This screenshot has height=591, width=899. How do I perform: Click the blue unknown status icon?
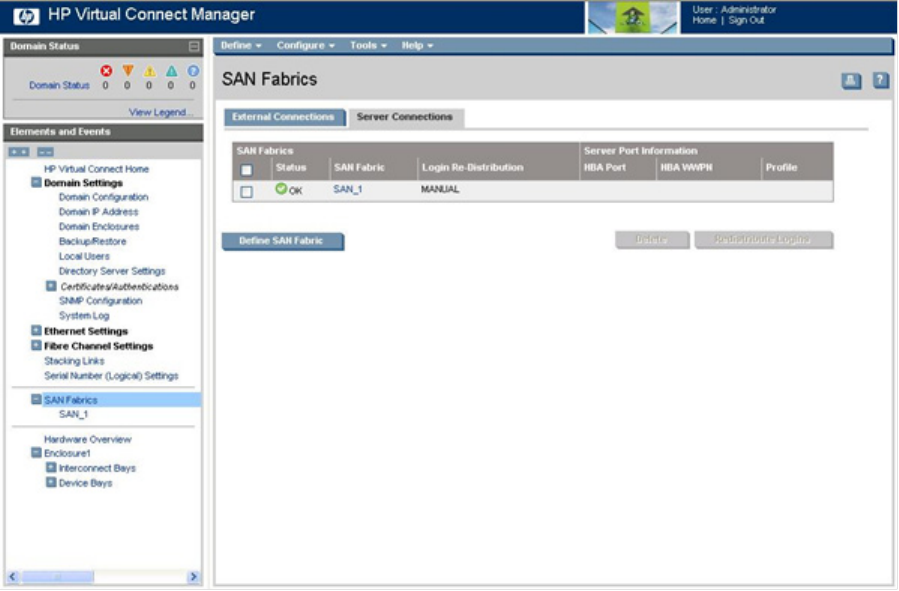[193, 71]
